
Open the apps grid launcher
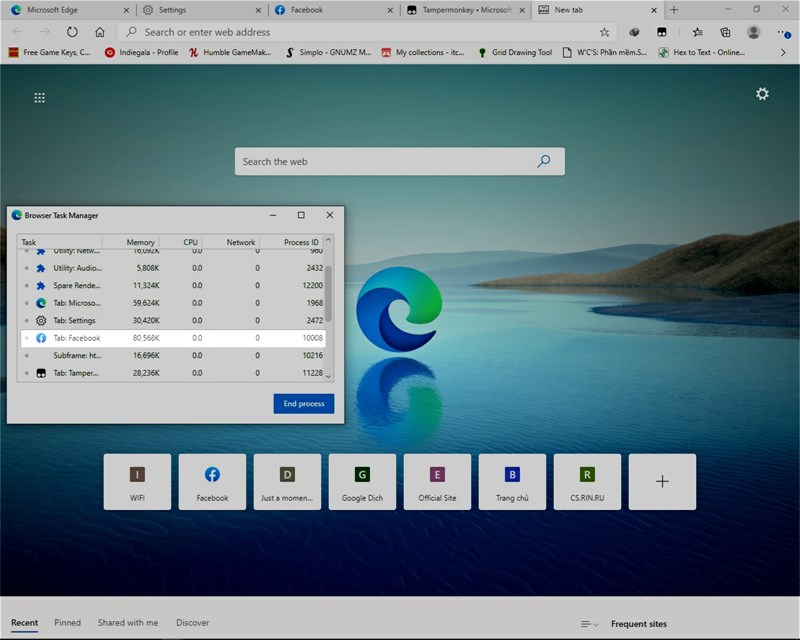(39, 97)
